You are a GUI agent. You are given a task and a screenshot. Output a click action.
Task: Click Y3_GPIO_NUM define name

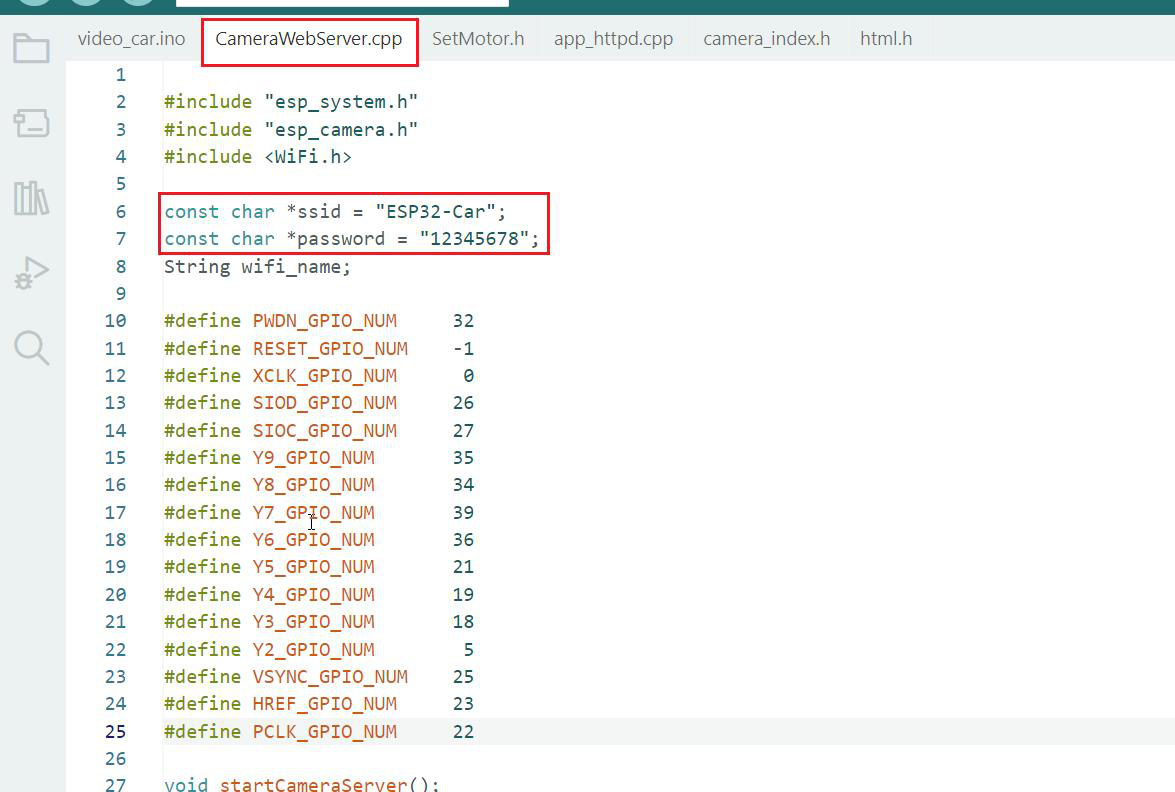point(313,622)
